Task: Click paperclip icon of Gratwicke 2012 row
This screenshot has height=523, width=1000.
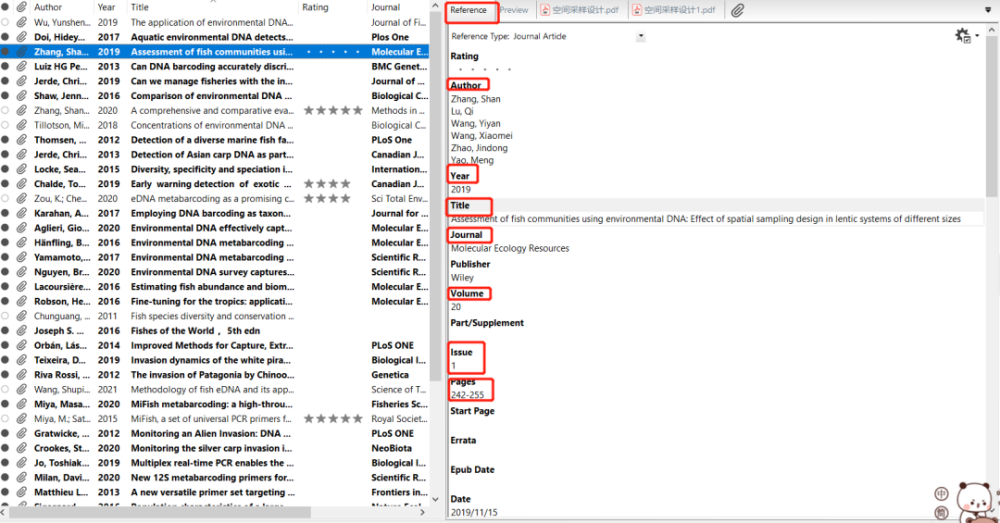Action: click(x=22, y=433)
